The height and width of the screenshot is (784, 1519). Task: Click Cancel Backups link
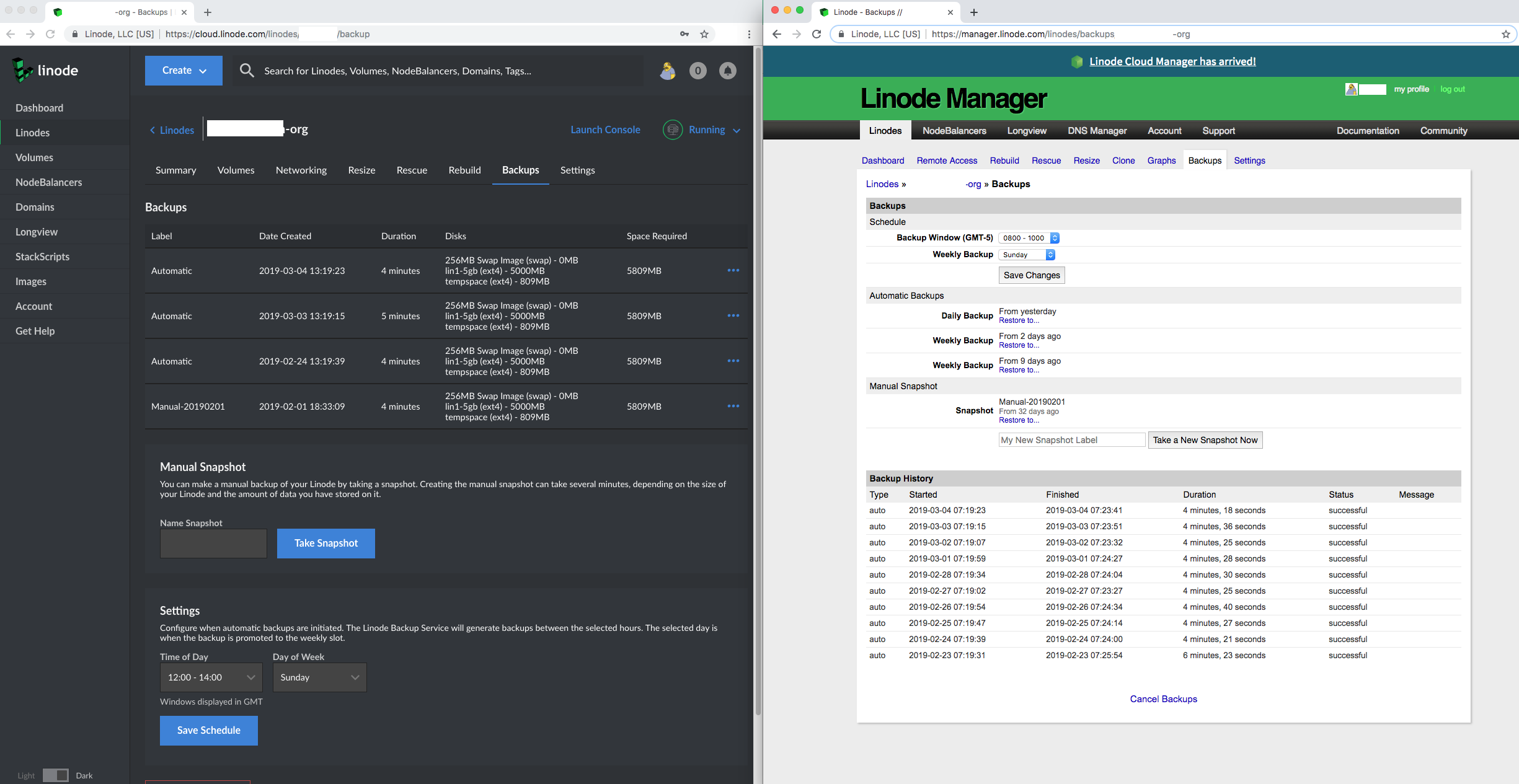[1164, 699]
